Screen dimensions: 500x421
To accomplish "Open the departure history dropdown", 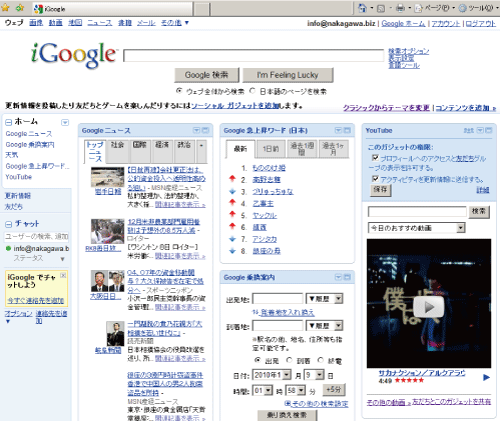I will (x=324, y=299).
